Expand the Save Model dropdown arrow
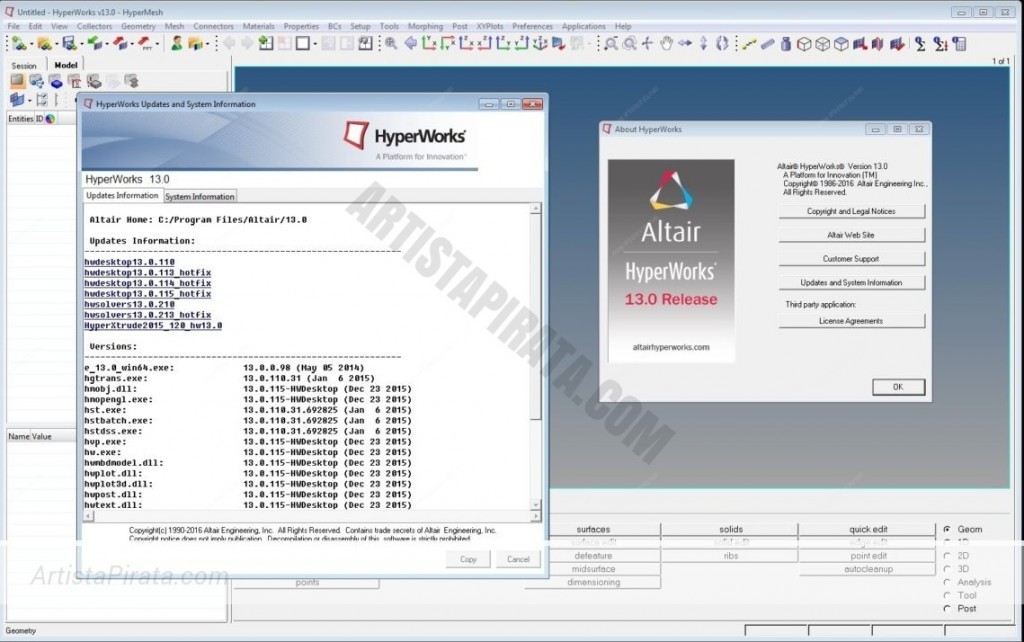 81,44
